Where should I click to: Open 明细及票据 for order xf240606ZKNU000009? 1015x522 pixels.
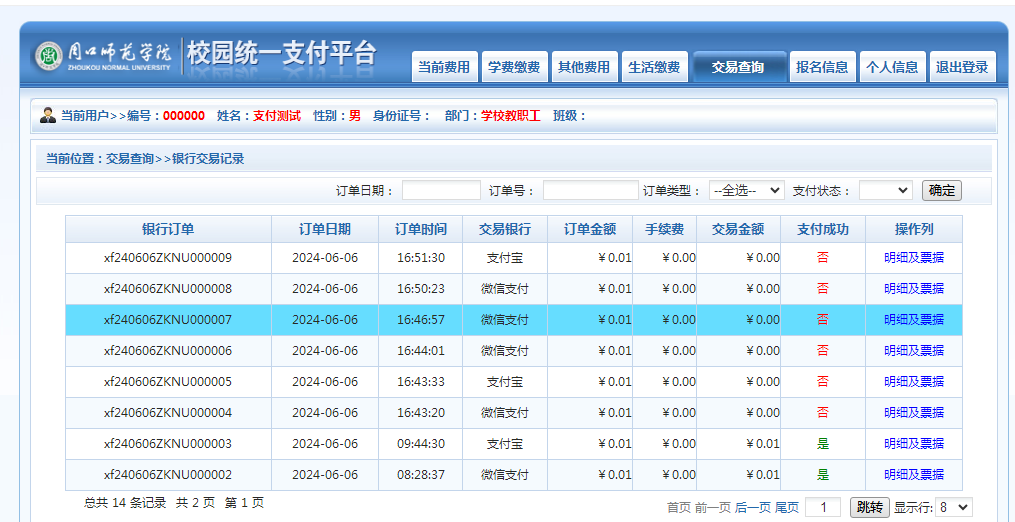pyautogui.click(x=914, y=258)
